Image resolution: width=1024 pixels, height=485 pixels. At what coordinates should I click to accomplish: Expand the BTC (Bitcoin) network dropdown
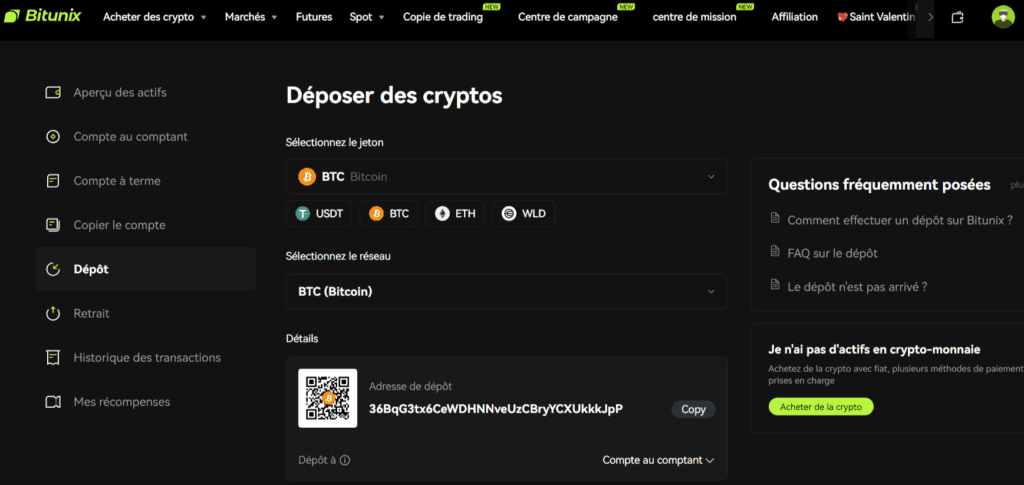(x=507, y=292)
